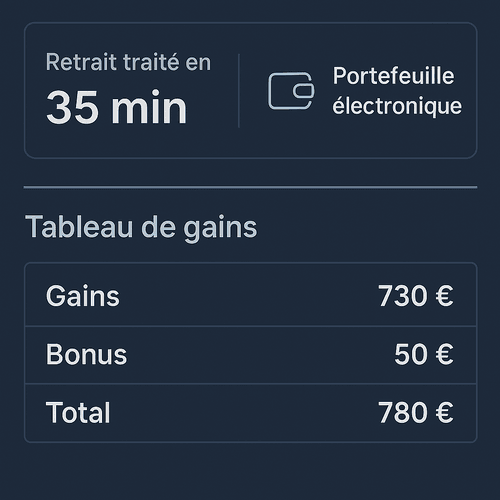Image resolution: width=500 pixels, height=500 pixels.
Task: Click the 50 € bonus amount
Action: click(424, 354)
